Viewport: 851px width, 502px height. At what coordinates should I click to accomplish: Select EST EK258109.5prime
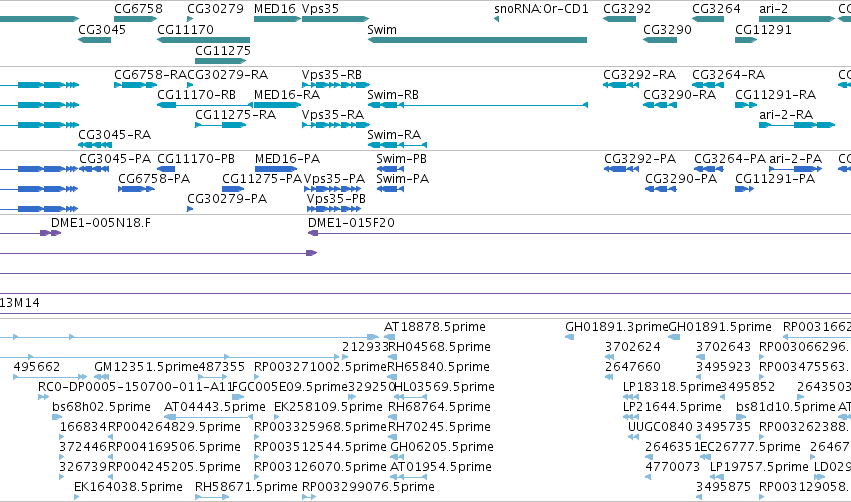277,417
